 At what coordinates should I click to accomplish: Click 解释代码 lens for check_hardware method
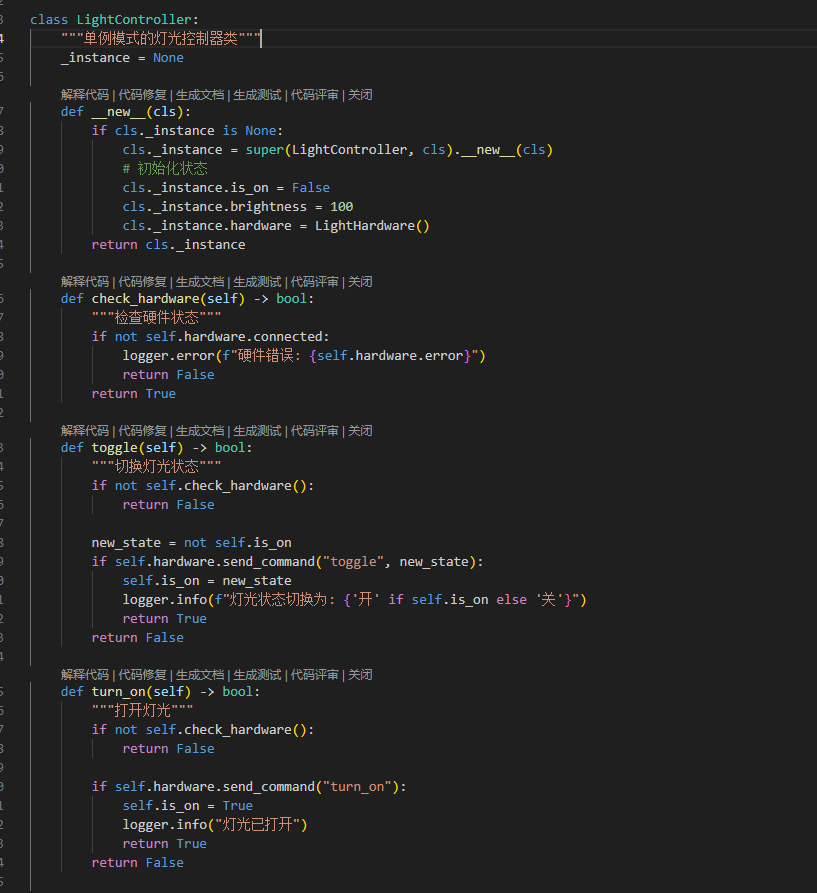(x=85, y=281)
